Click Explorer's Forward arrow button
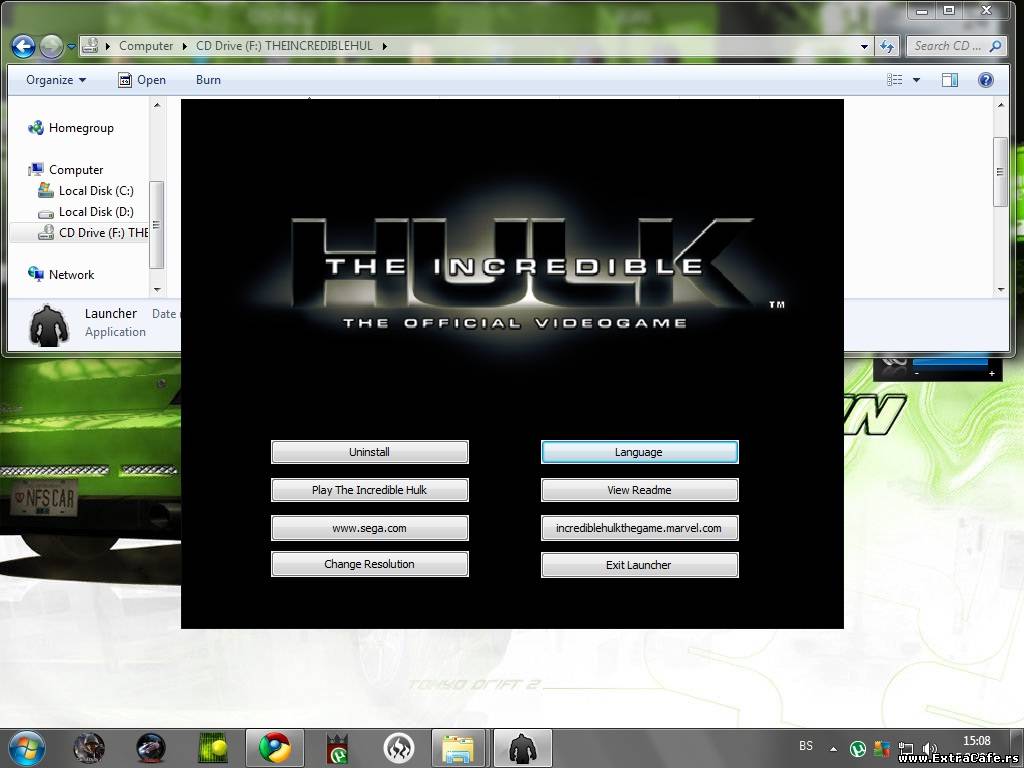Viewport: 1024px width, 768px height. [x=52, y=46]
